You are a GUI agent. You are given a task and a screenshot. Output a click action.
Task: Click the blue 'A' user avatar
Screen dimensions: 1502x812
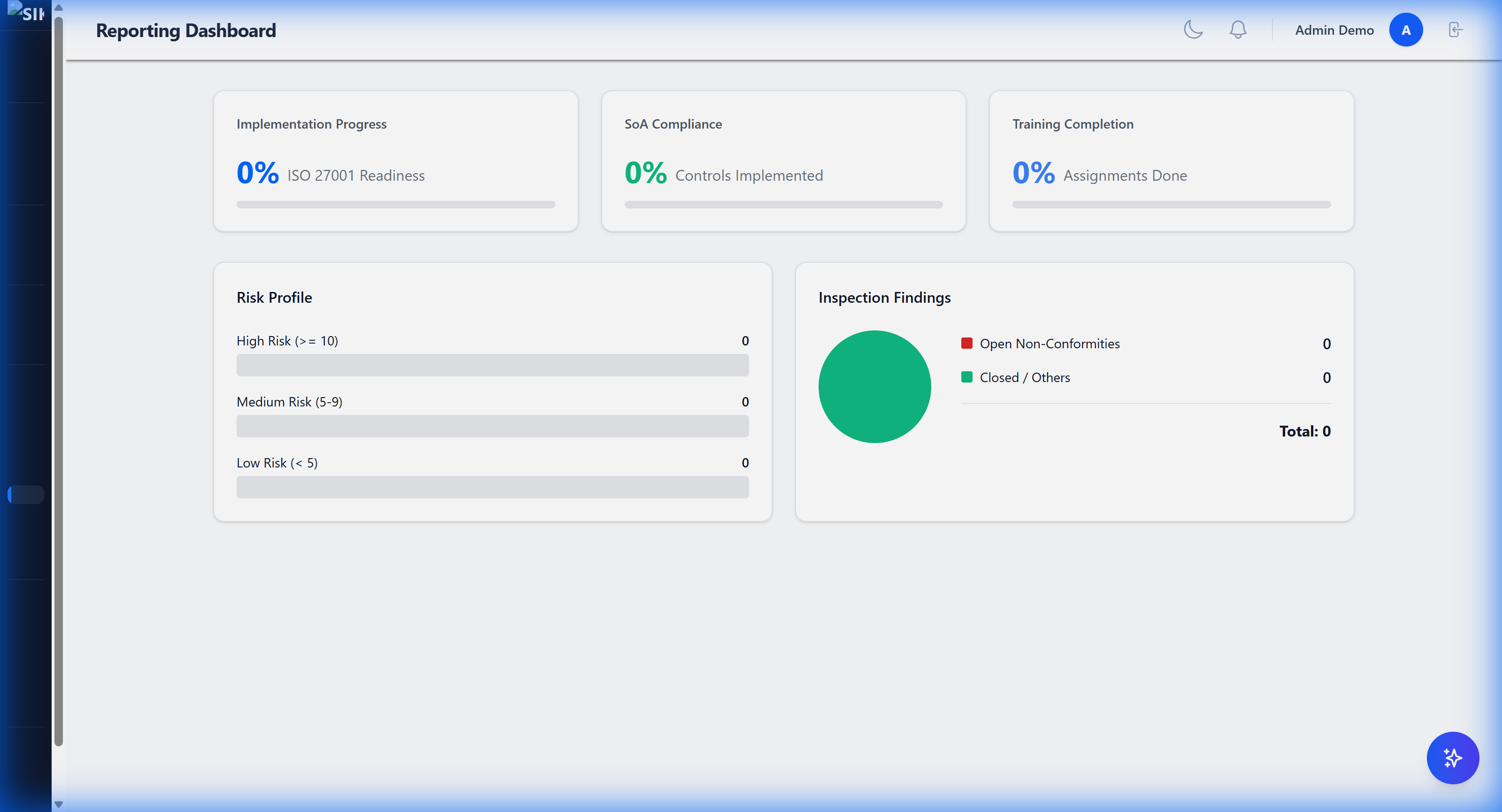tap(1405, 30)
